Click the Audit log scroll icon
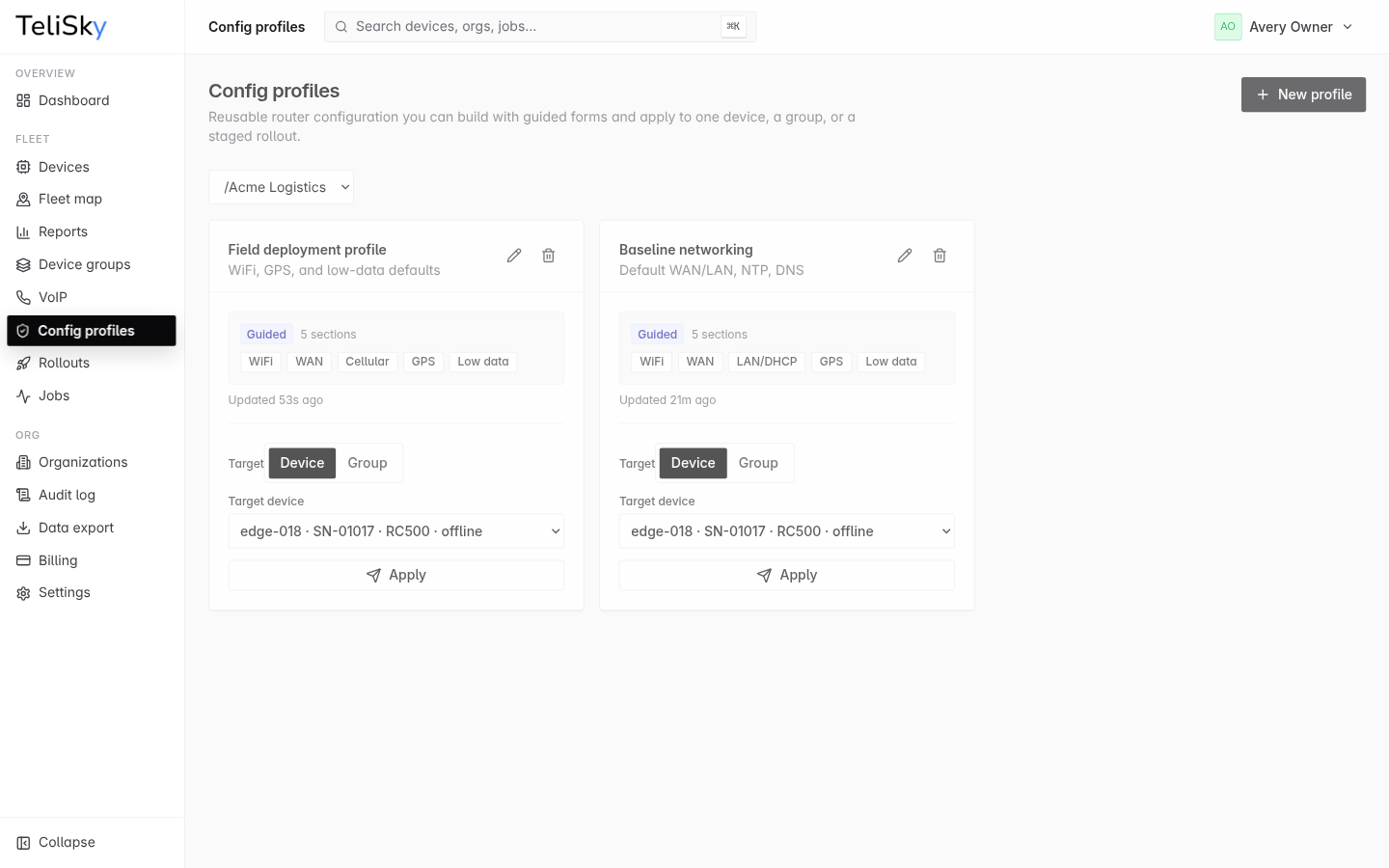This screenshot has height=868, width=1389. [23, 495]
